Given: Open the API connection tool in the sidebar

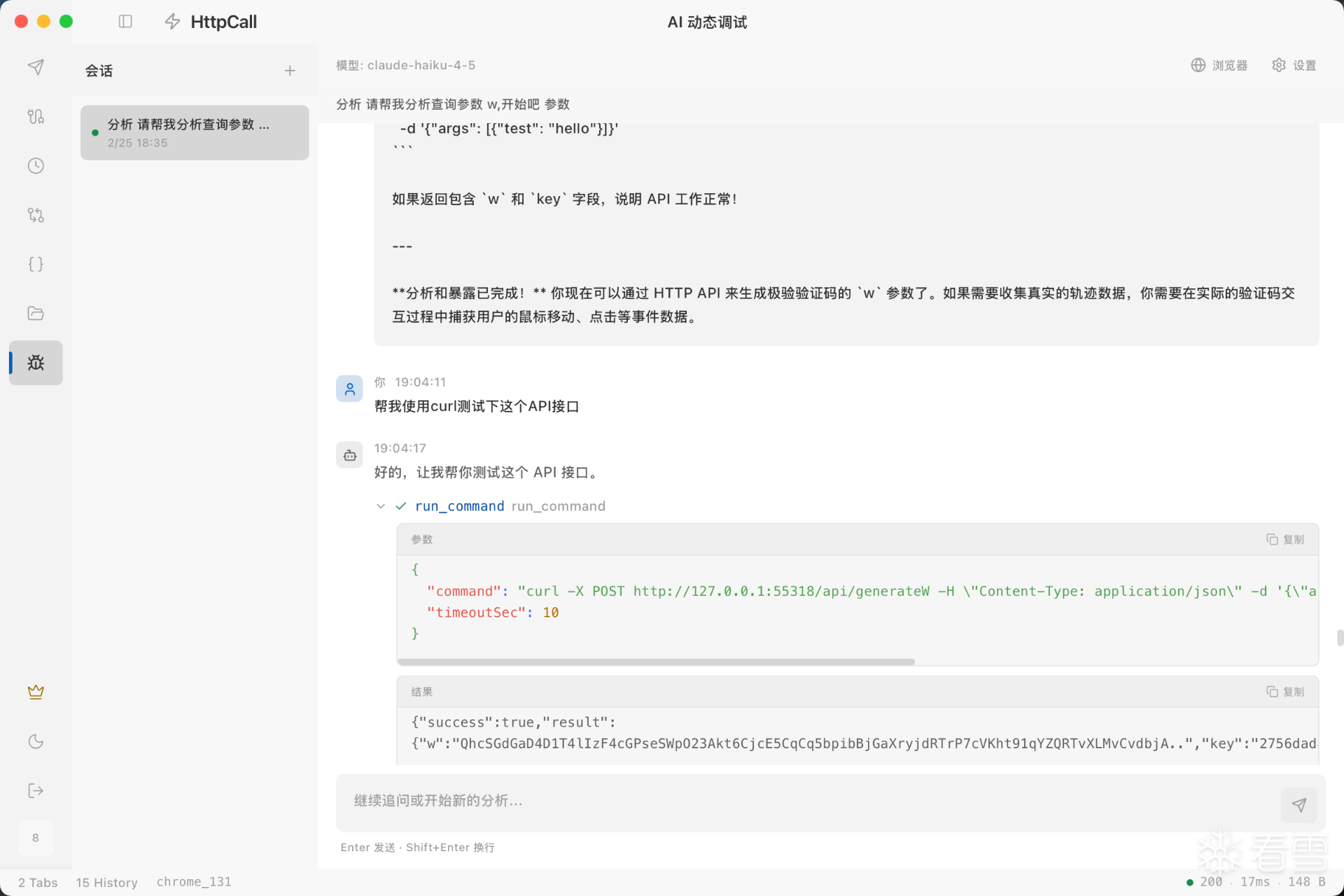Looking at the screenshot, I should [35, 116].
